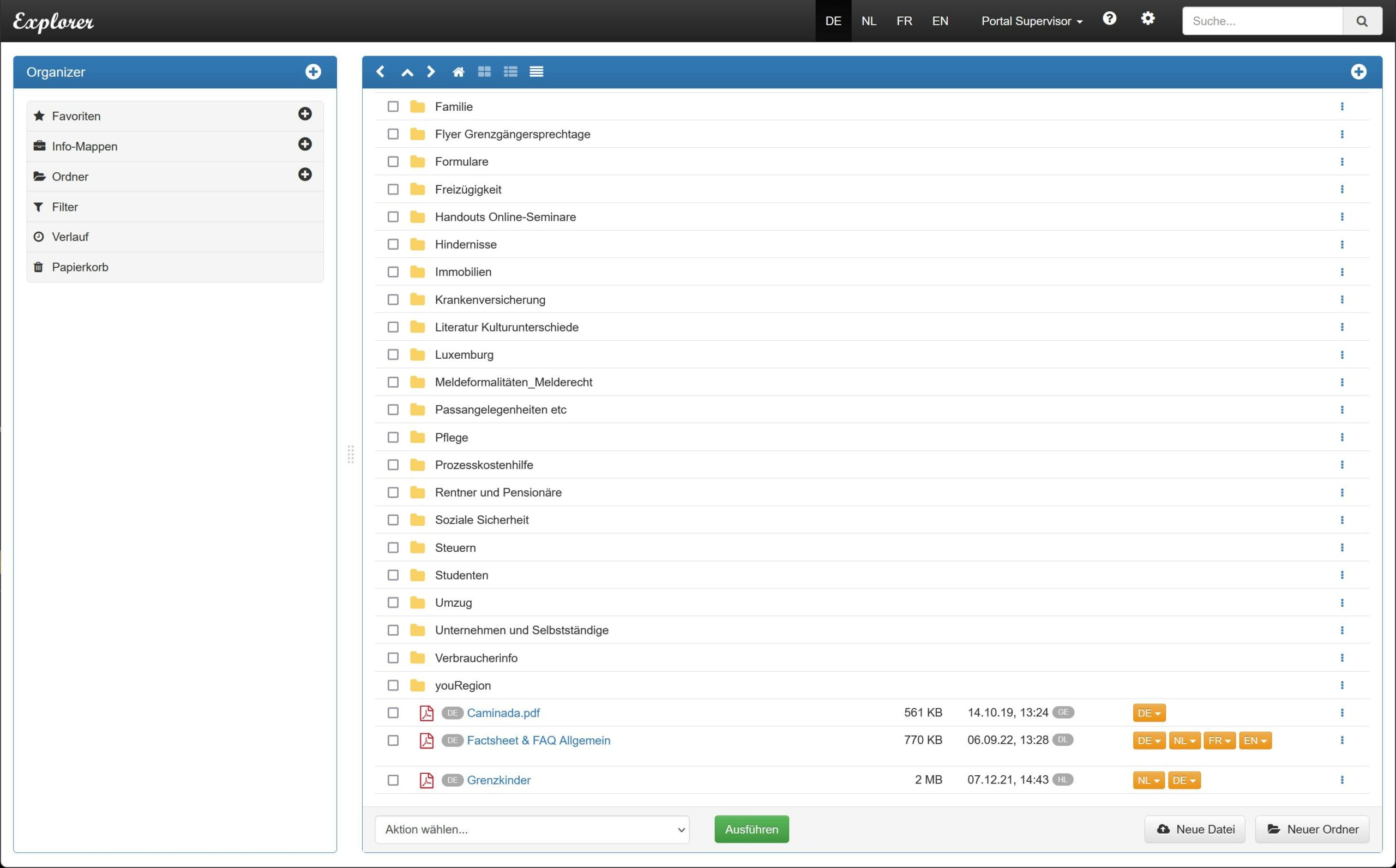Add new Favoriten entry with plus icon
The image size is (1396, 868).
coord(305,114)
